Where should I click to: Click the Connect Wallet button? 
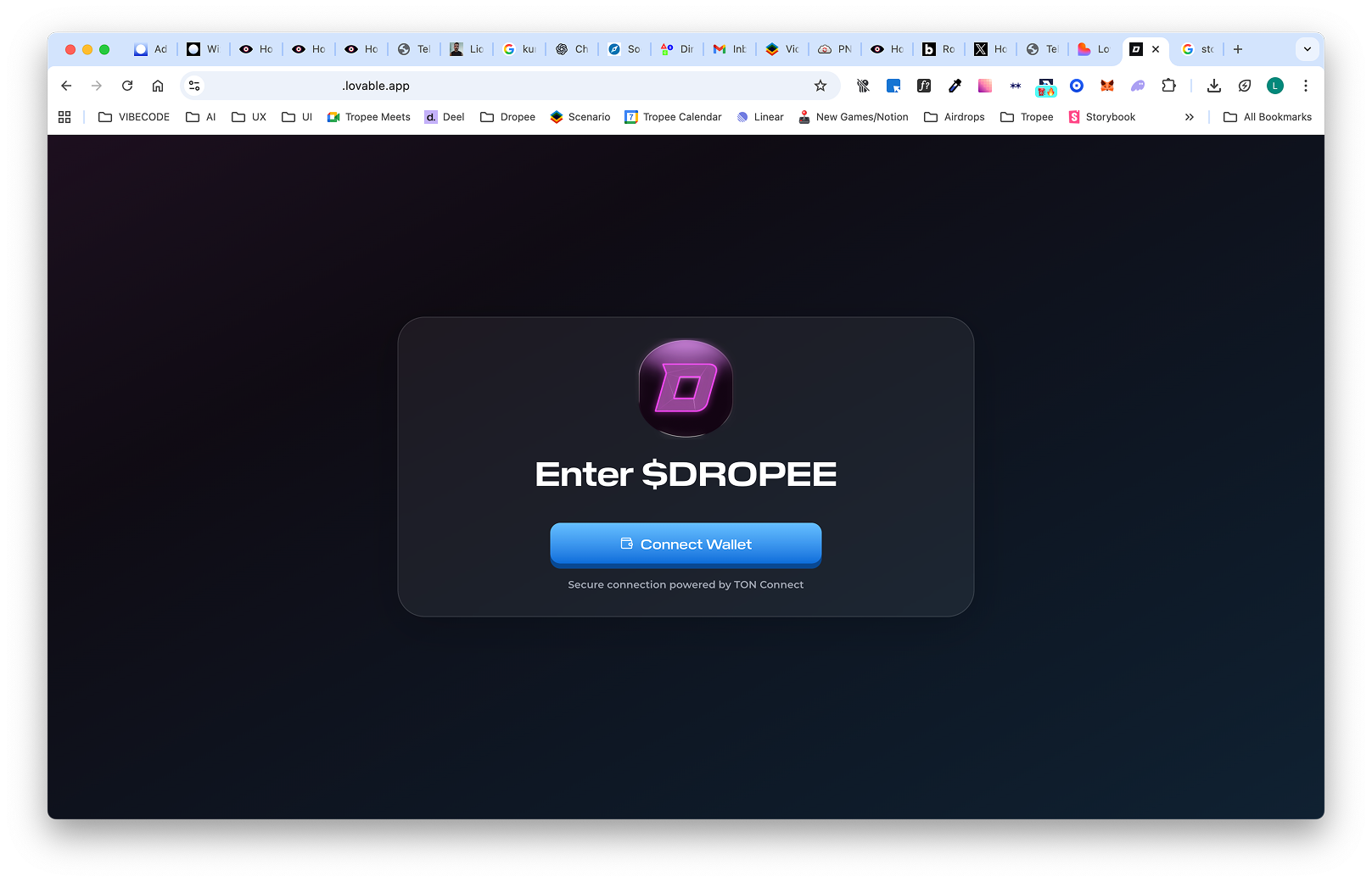[x=686, y=544]
